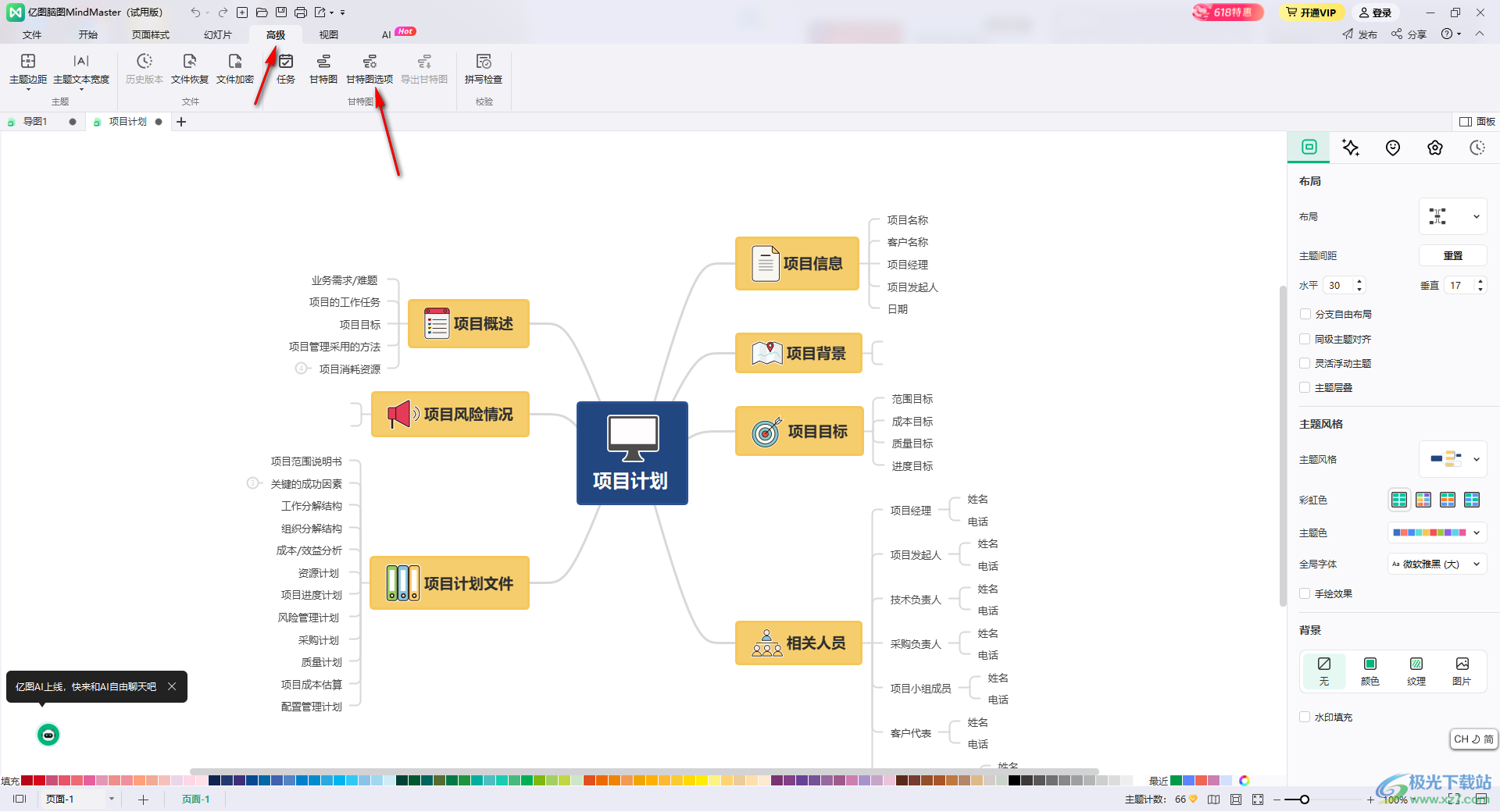The width and height of the screenshot is (1500, 812).
Task: Click the save icon in quick access bar
Action: click(x=281, y=12)
